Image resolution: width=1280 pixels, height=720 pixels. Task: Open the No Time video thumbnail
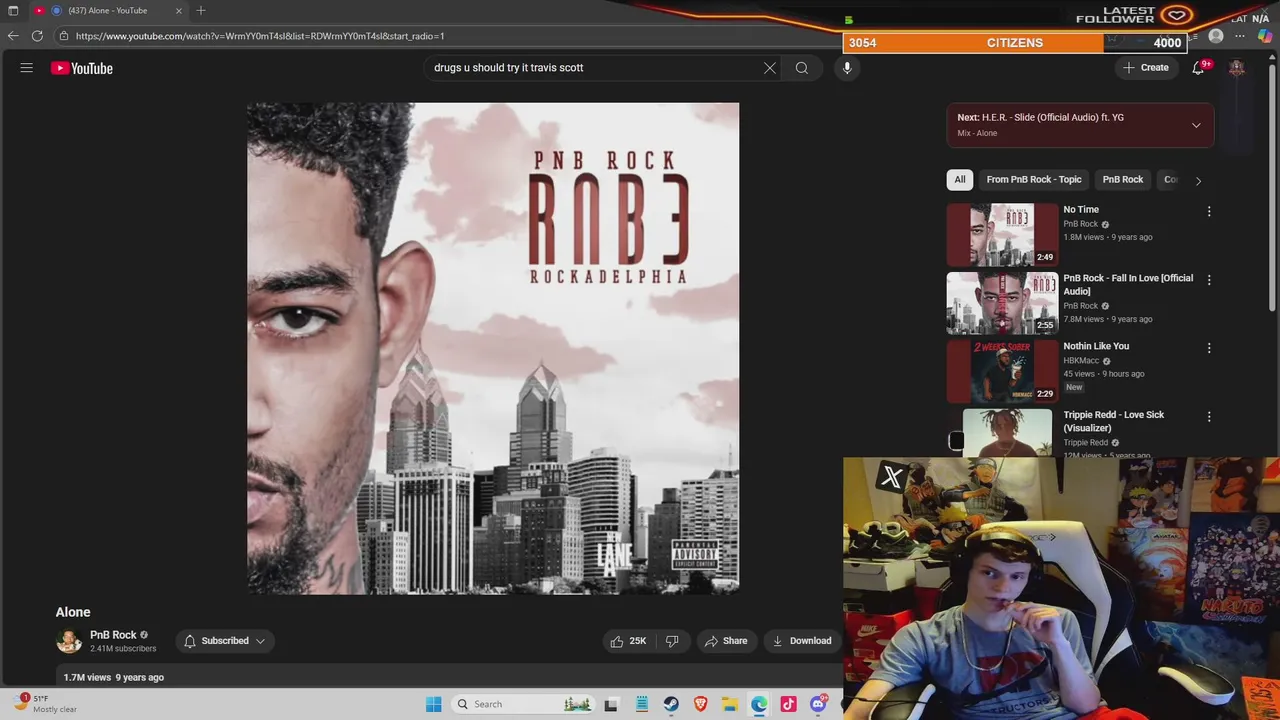1002,234
